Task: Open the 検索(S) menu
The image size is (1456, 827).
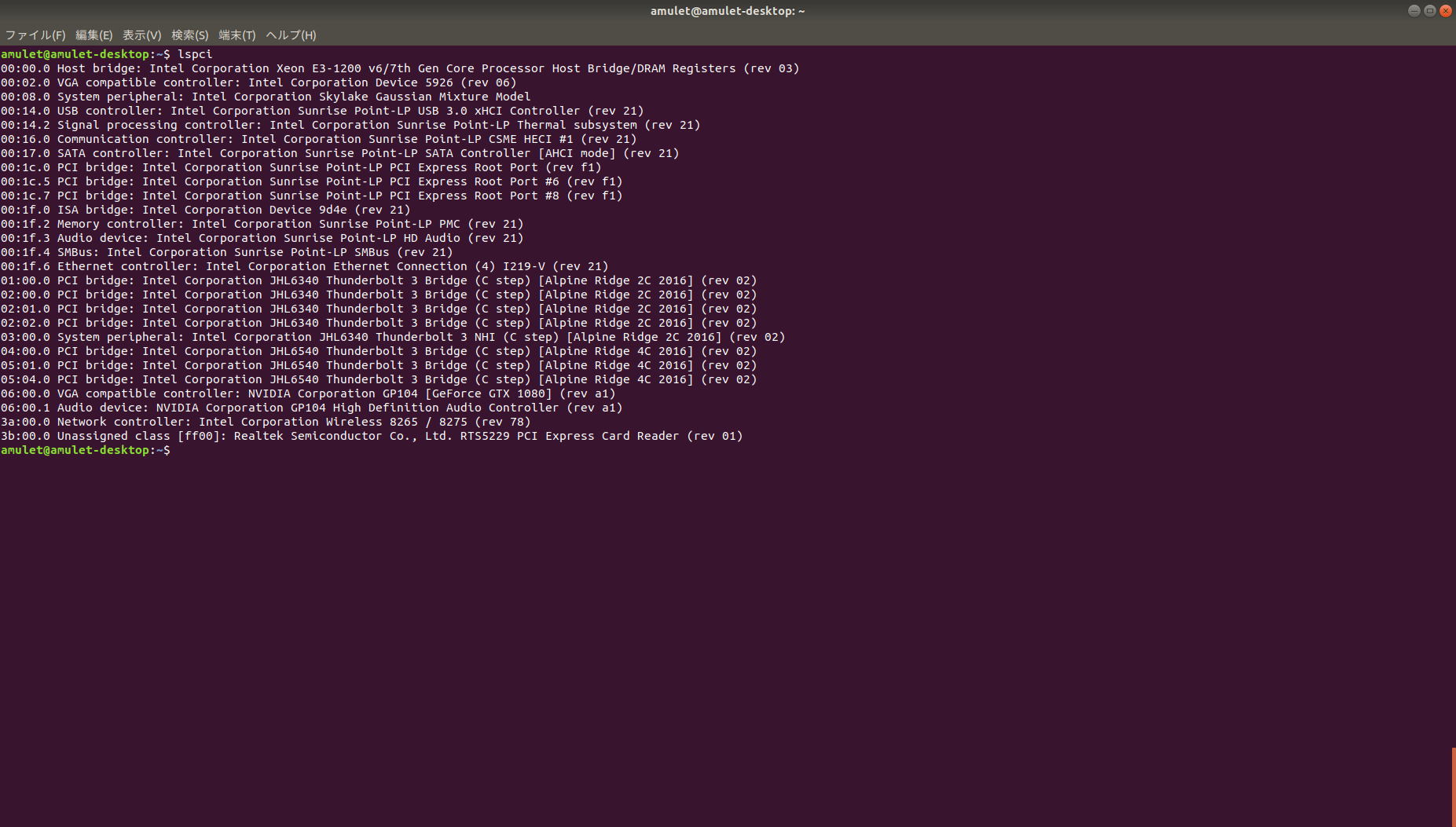Action: pos(189,35)
